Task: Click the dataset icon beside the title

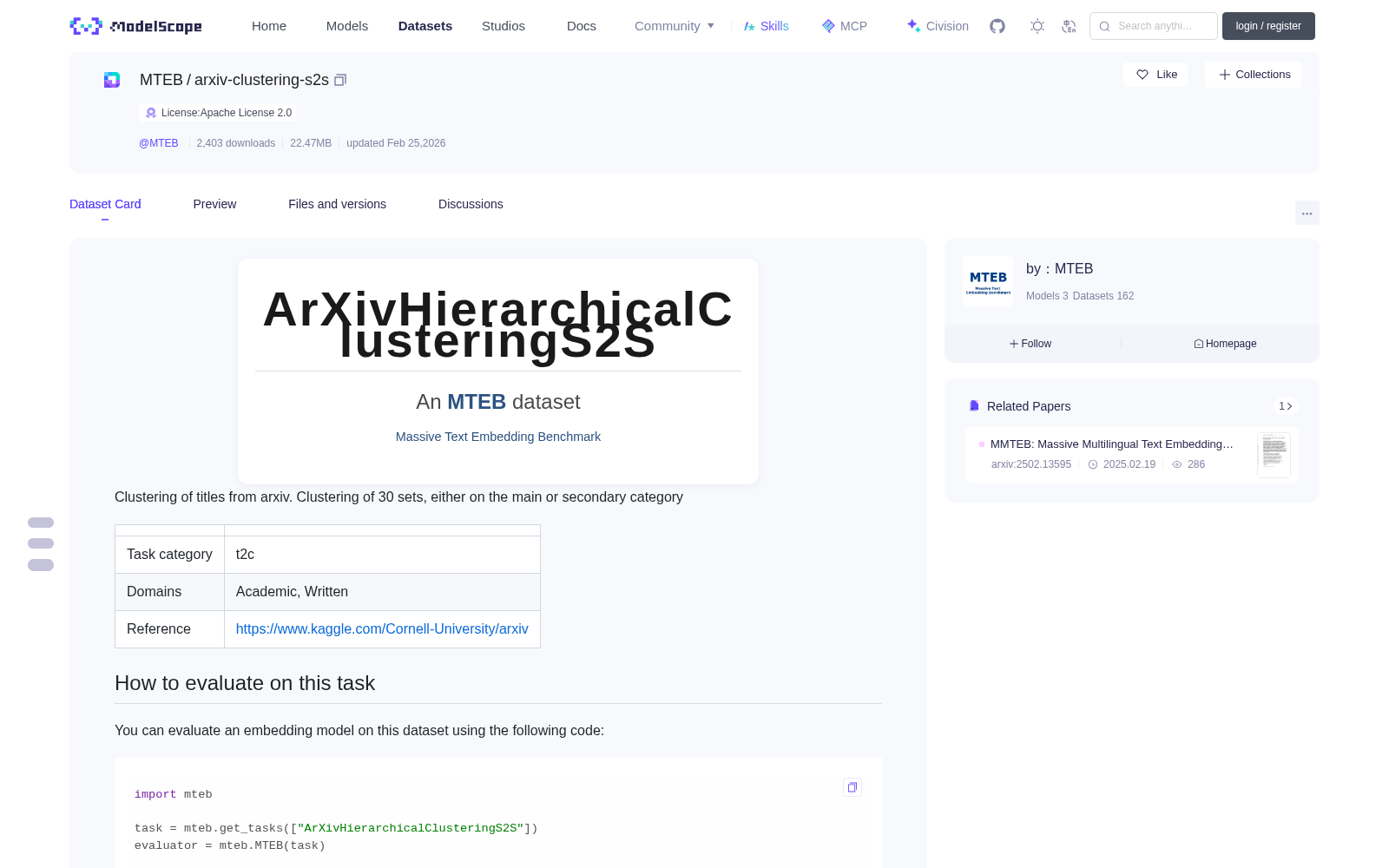Action: [112, 80]
